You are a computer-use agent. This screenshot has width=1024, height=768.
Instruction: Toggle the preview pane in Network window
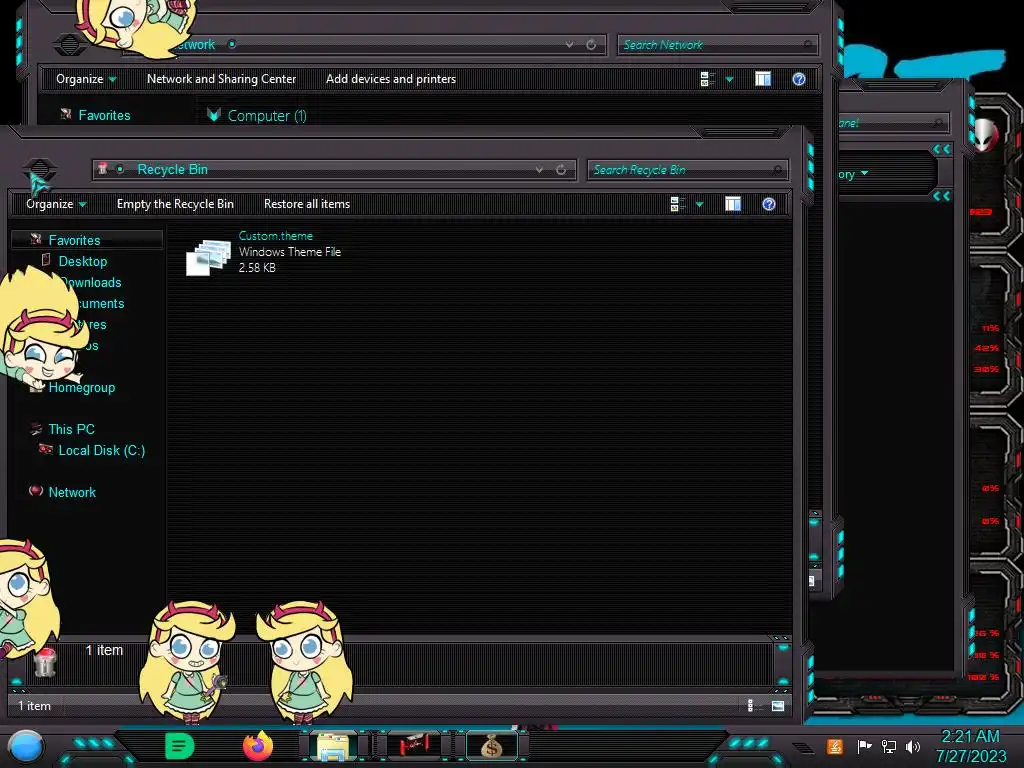pos(763,79)
